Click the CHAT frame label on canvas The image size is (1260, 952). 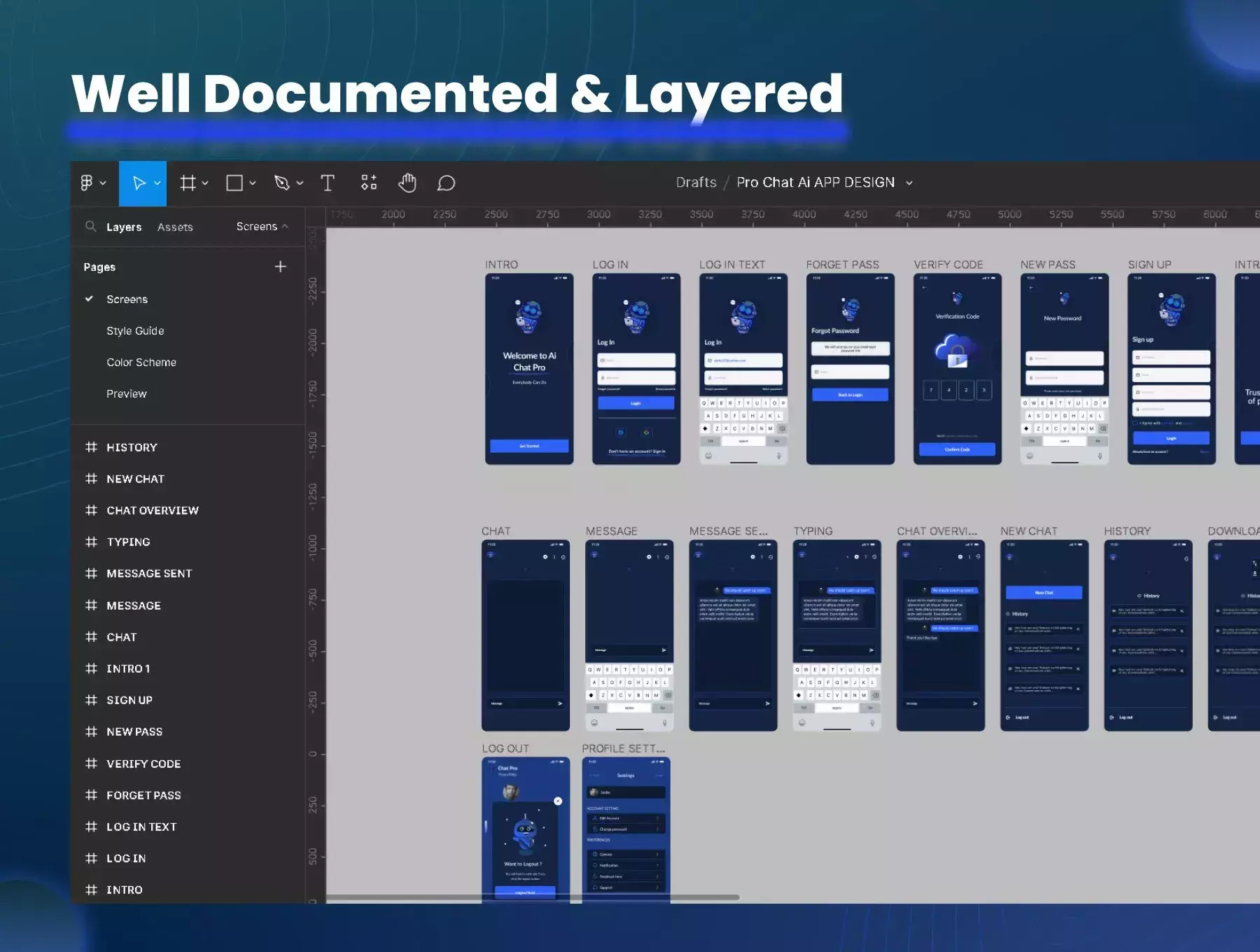pyautogui.click(x=496, y=531)
